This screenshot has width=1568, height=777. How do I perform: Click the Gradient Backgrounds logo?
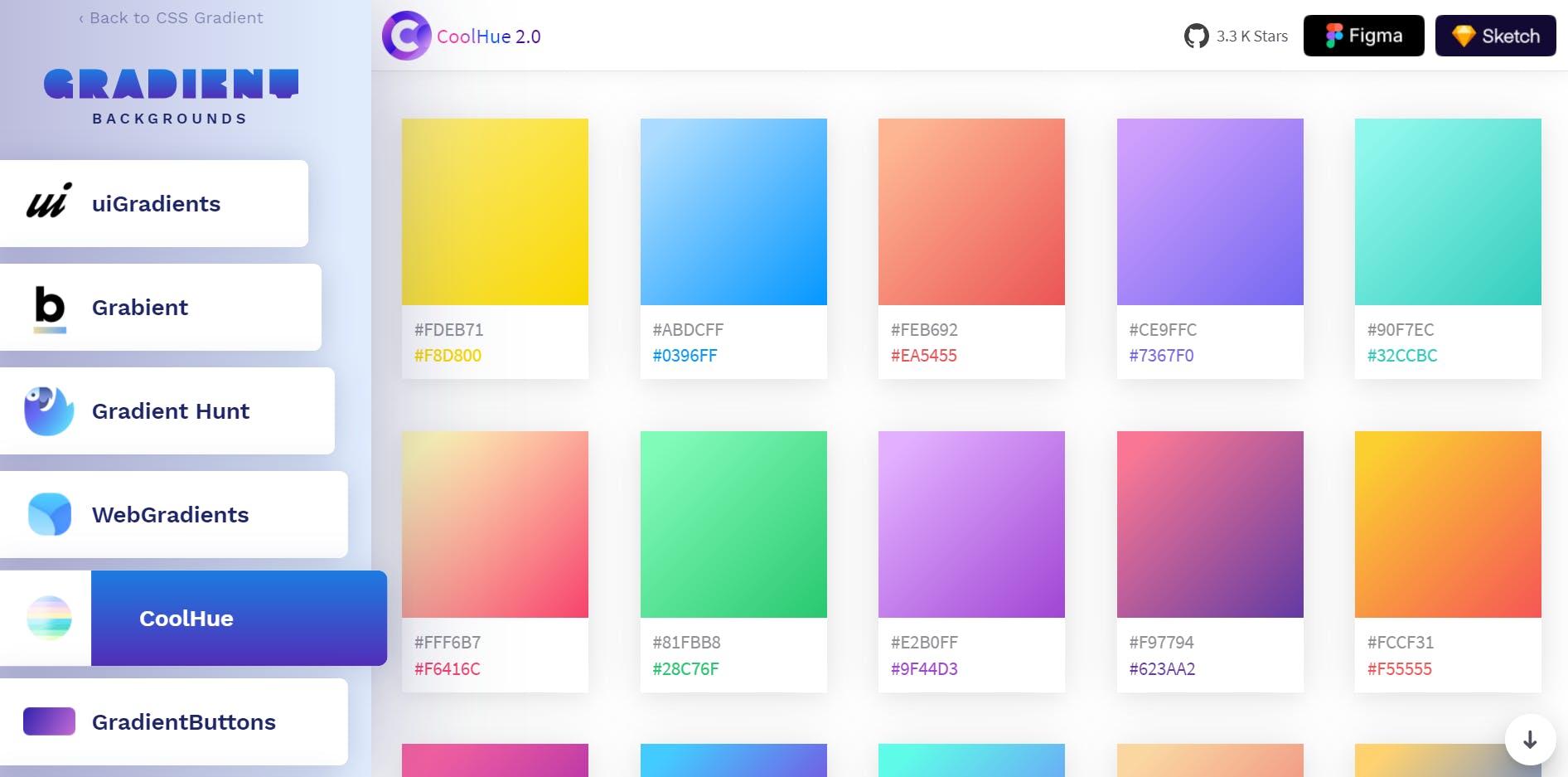[171, 96]
